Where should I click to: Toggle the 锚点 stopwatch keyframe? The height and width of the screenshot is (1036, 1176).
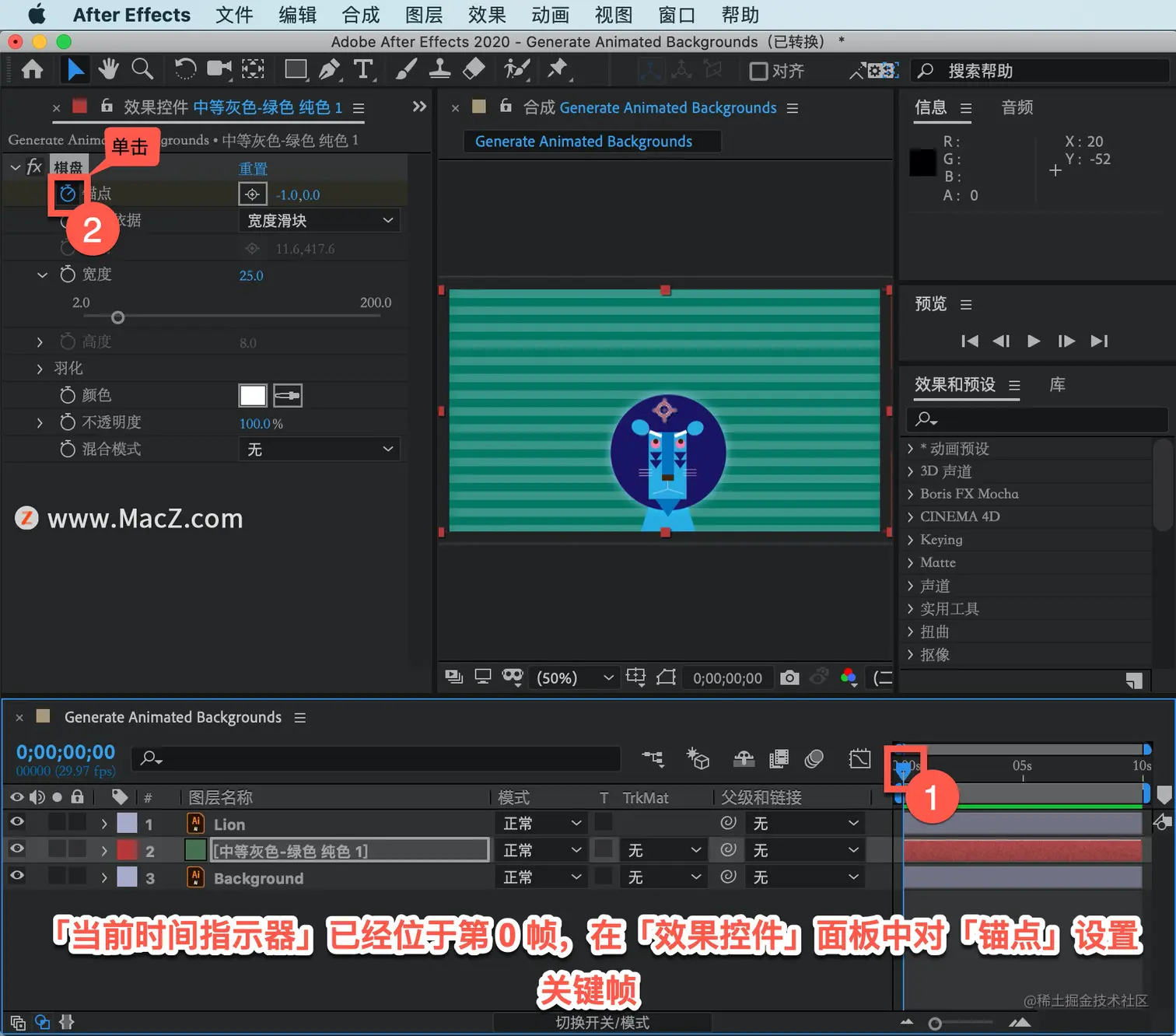click(x=68, y=194)
